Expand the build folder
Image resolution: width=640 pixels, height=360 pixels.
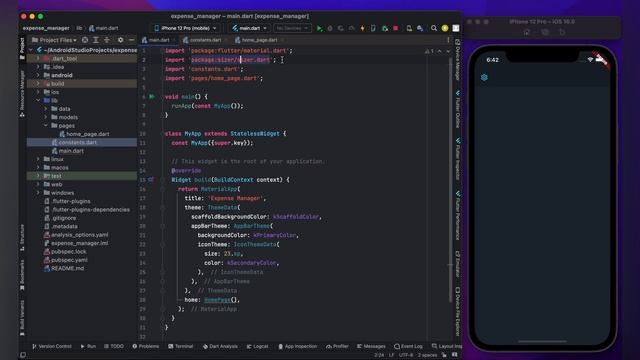tap(38, 84)
